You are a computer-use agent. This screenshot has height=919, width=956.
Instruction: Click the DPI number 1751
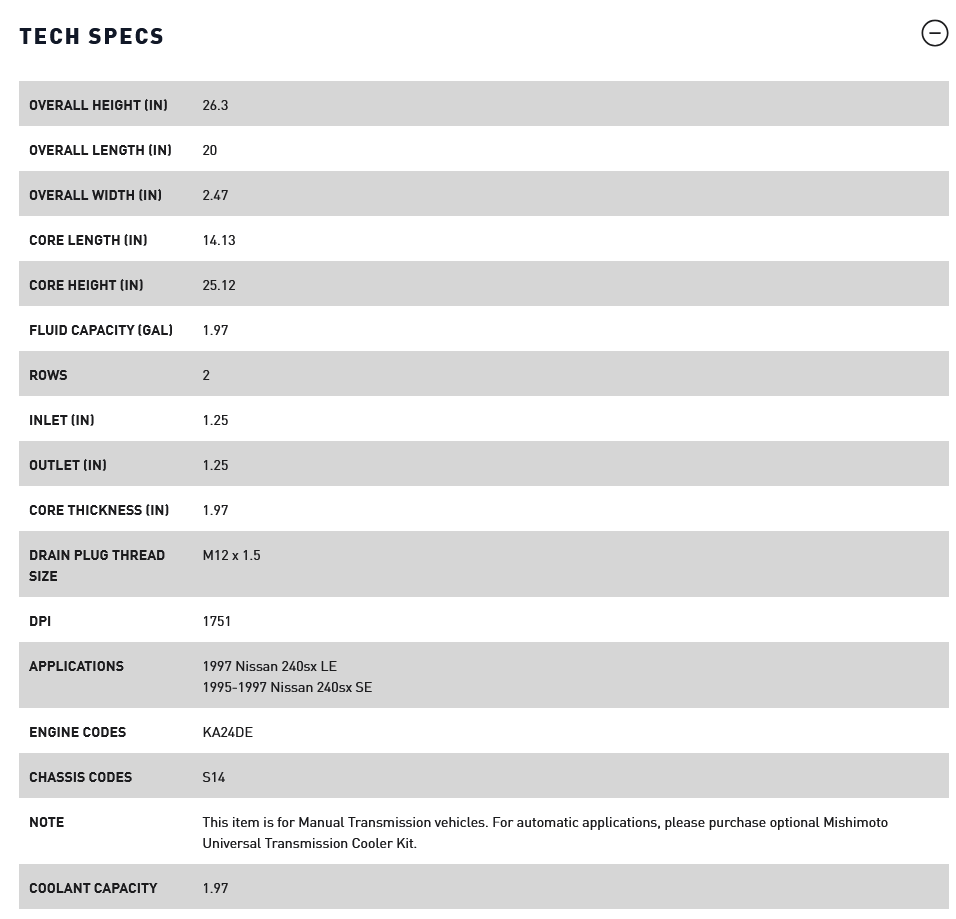[x=216, y=621]
